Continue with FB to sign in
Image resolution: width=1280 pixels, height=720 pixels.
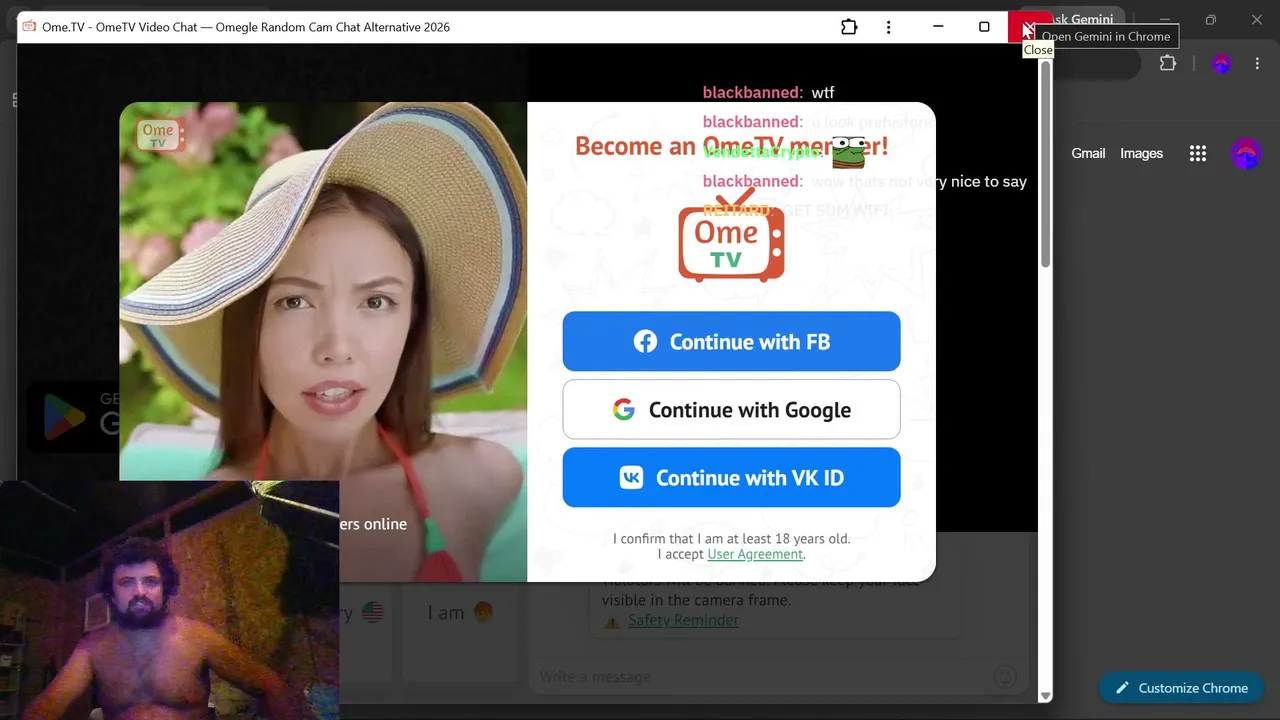tap(731, 341)
